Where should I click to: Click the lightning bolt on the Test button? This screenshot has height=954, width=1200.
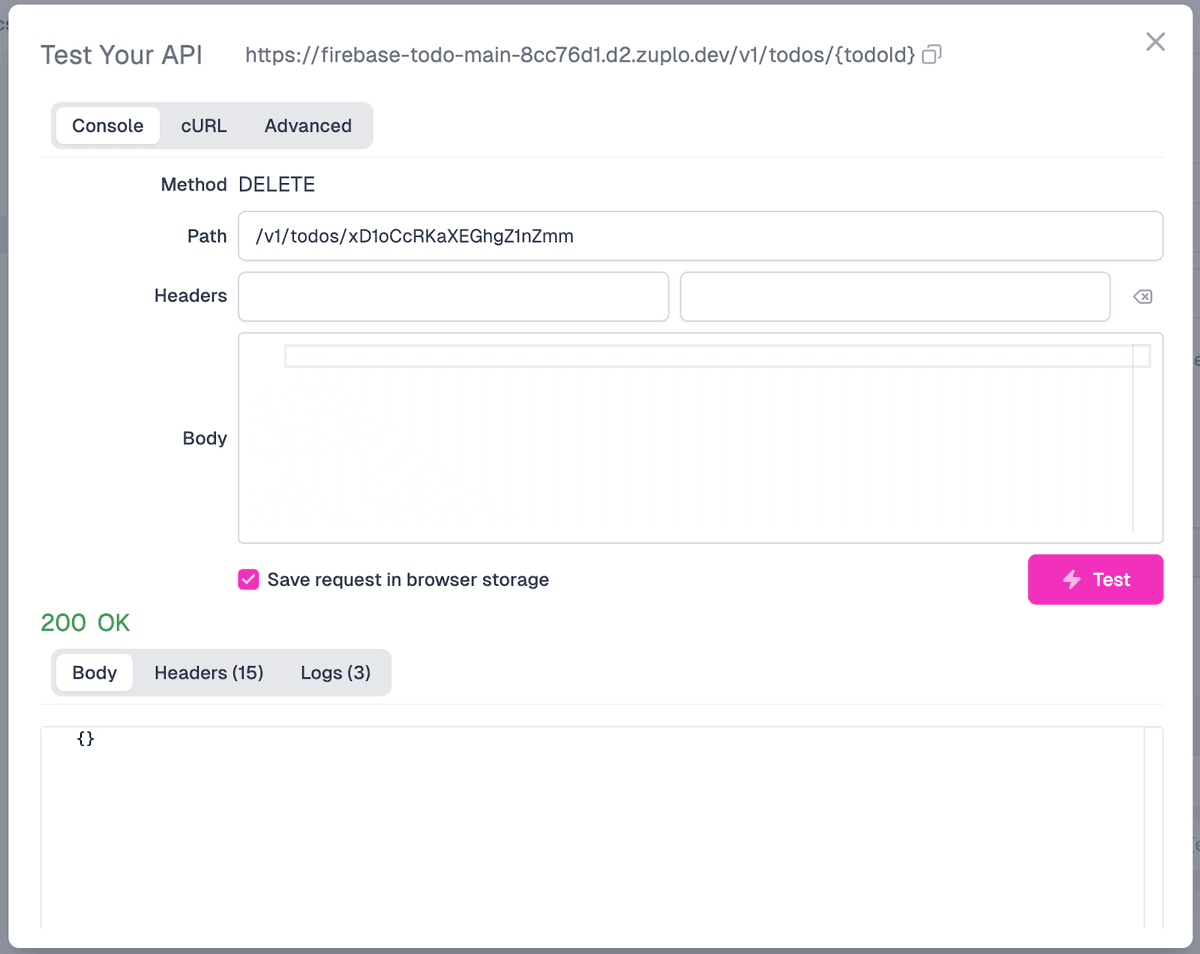click(x=1071, y=579)
